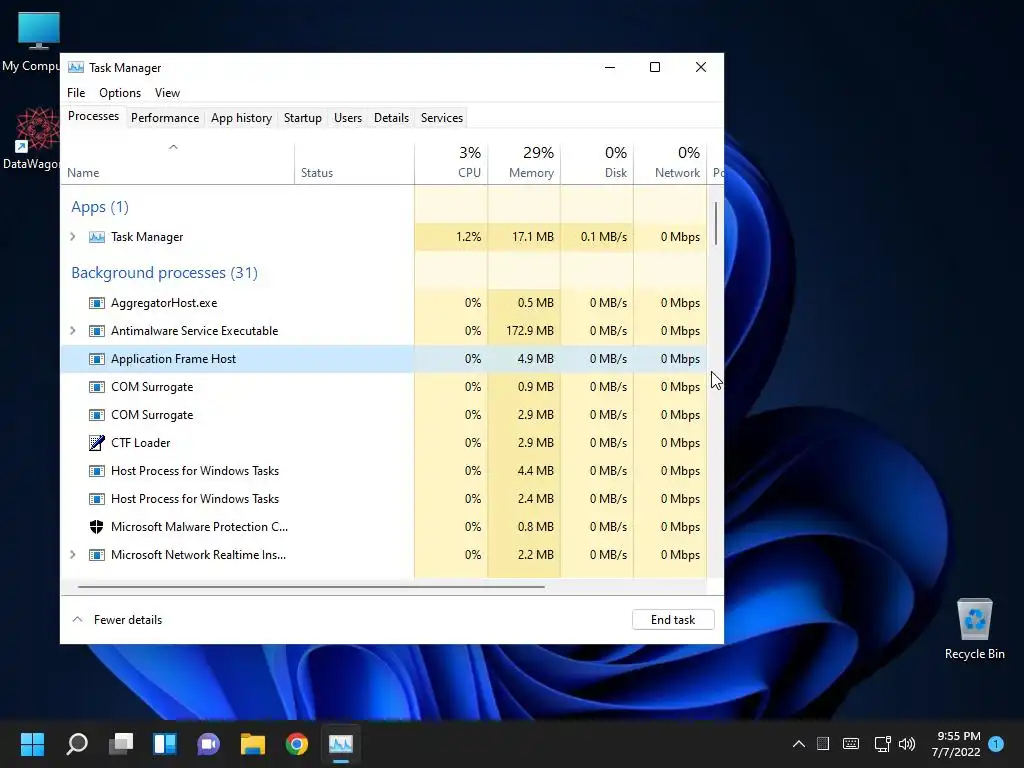Click the Antimalware Service Executable icon
Image resolution: width=1024 pixels, height=768 pixels.
click(x=97, y=331)
